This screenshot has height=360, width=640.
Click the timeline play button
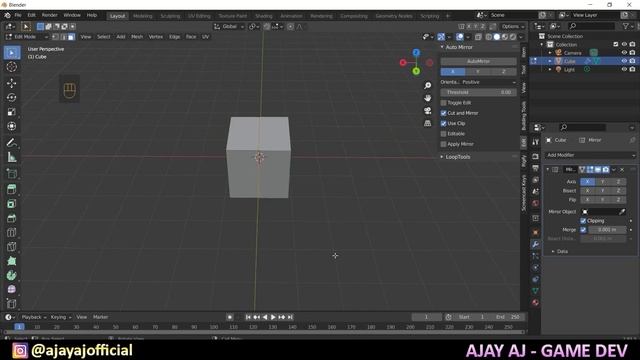pos(273,317)
